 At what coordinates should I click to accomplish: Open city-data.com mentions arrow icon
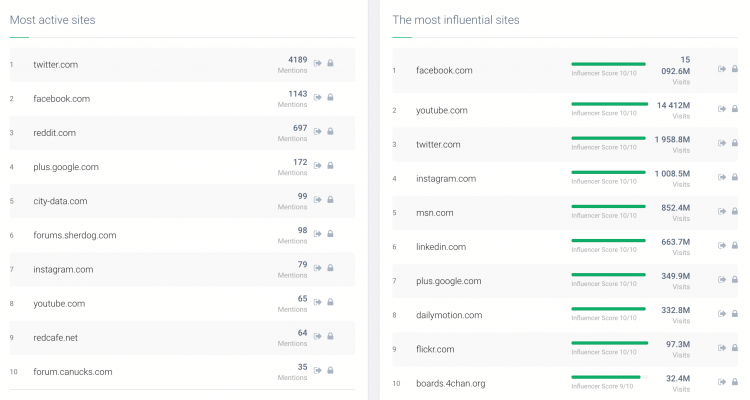point(318,200)
